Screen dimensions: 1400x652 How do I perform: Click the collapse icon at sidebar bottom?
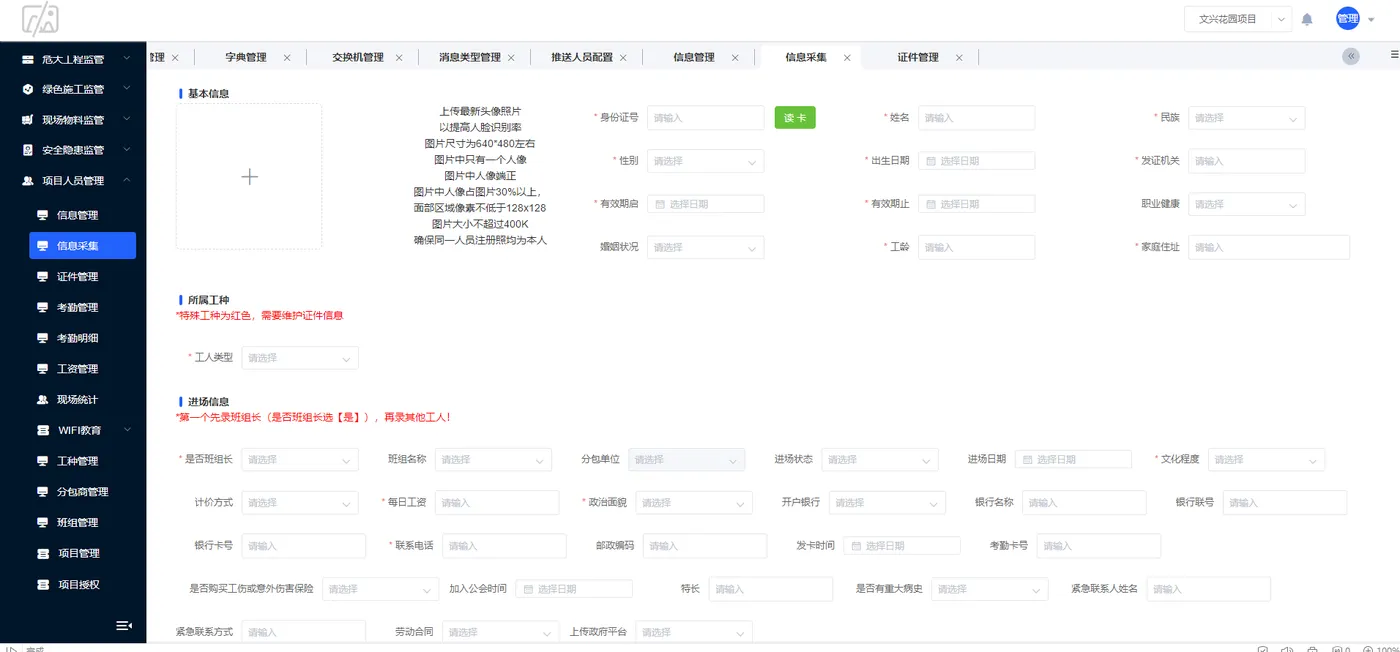(x=124, y=624)
